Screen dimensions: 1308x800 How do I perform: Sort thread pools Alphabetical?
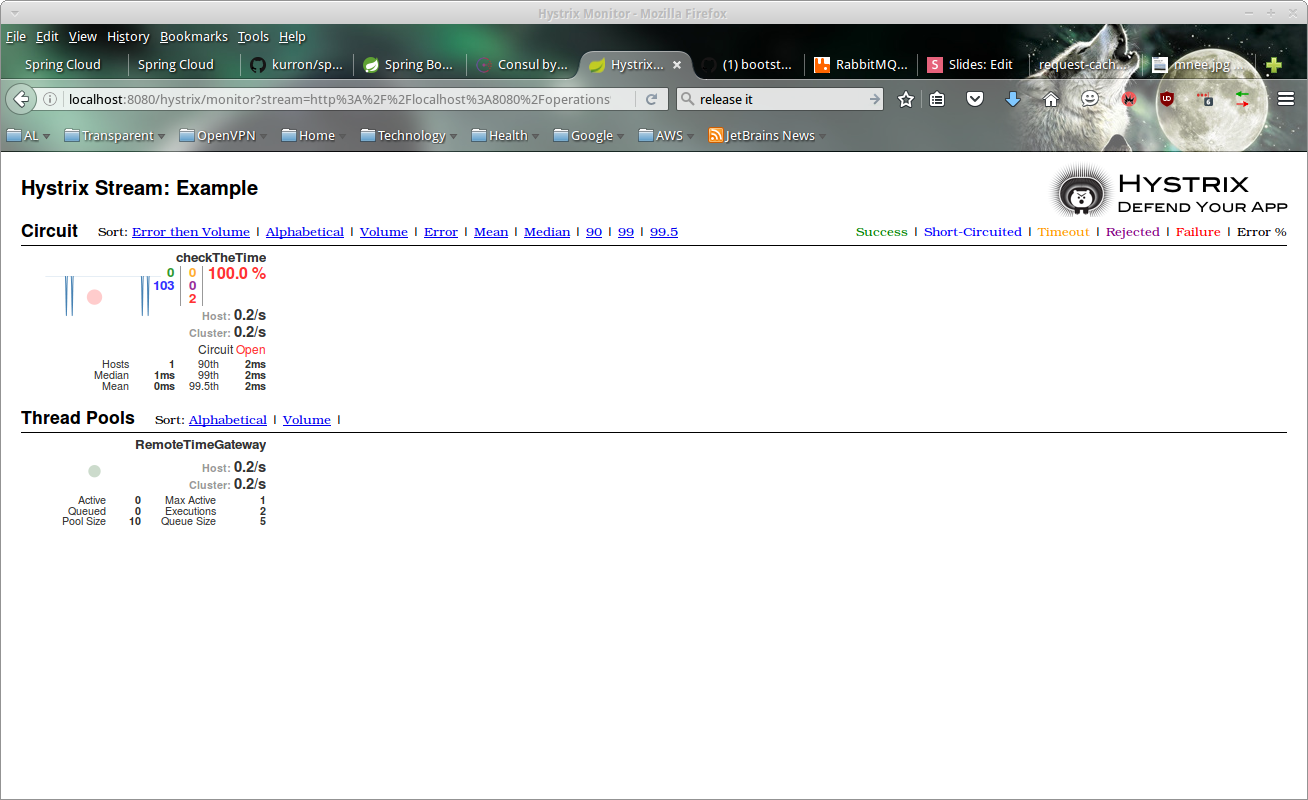pos(228,420)
